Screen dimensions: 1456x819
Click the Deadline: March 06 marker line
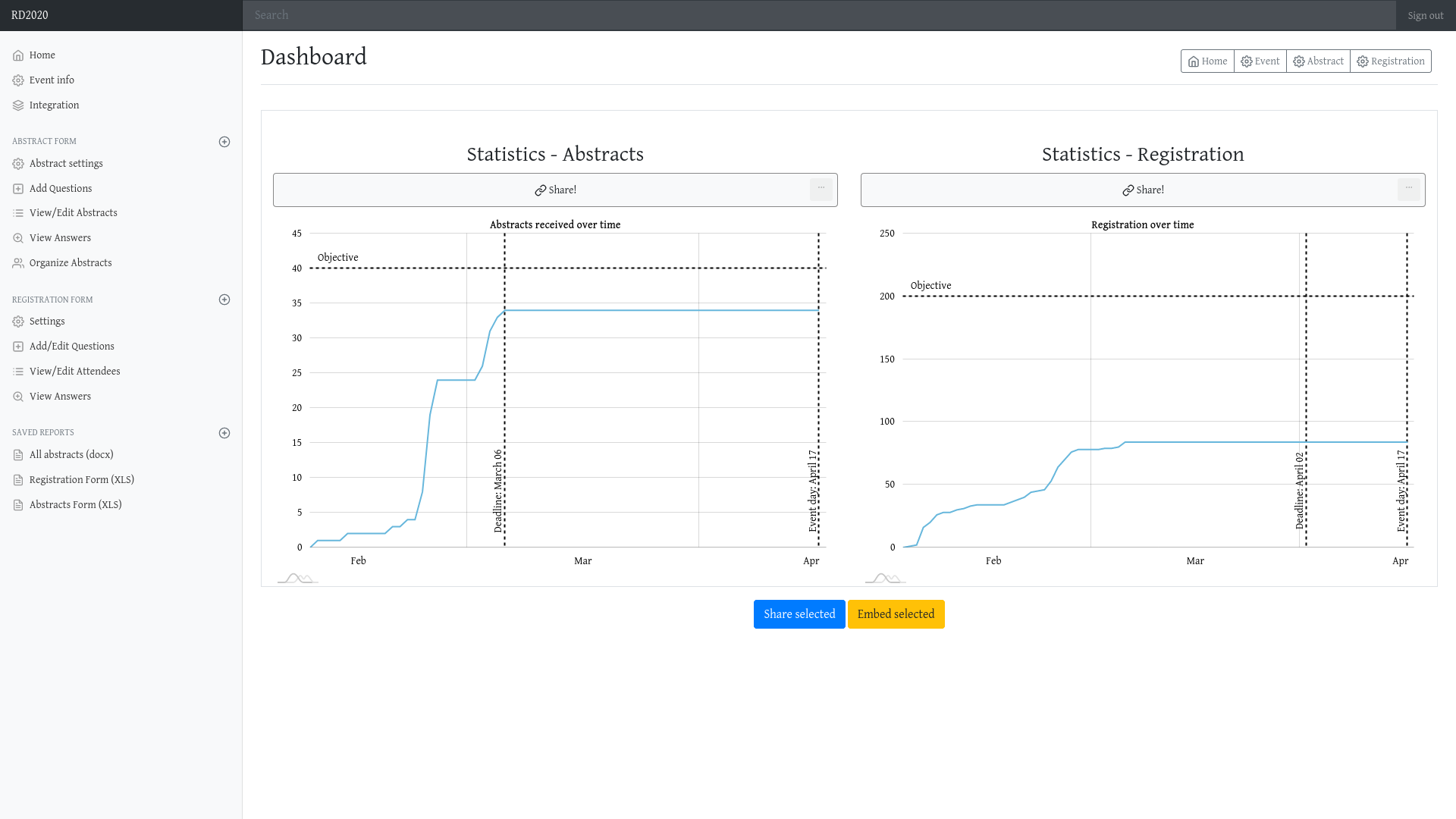pos(504,390)
